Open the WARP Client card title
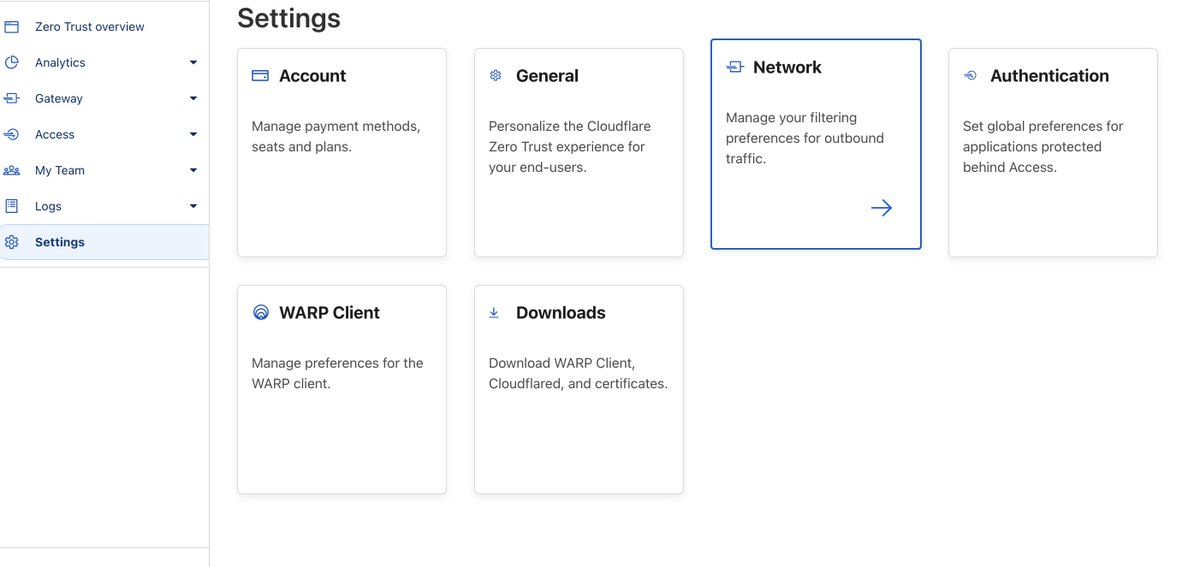The image size is (1200, 567). tap(329, 313)
